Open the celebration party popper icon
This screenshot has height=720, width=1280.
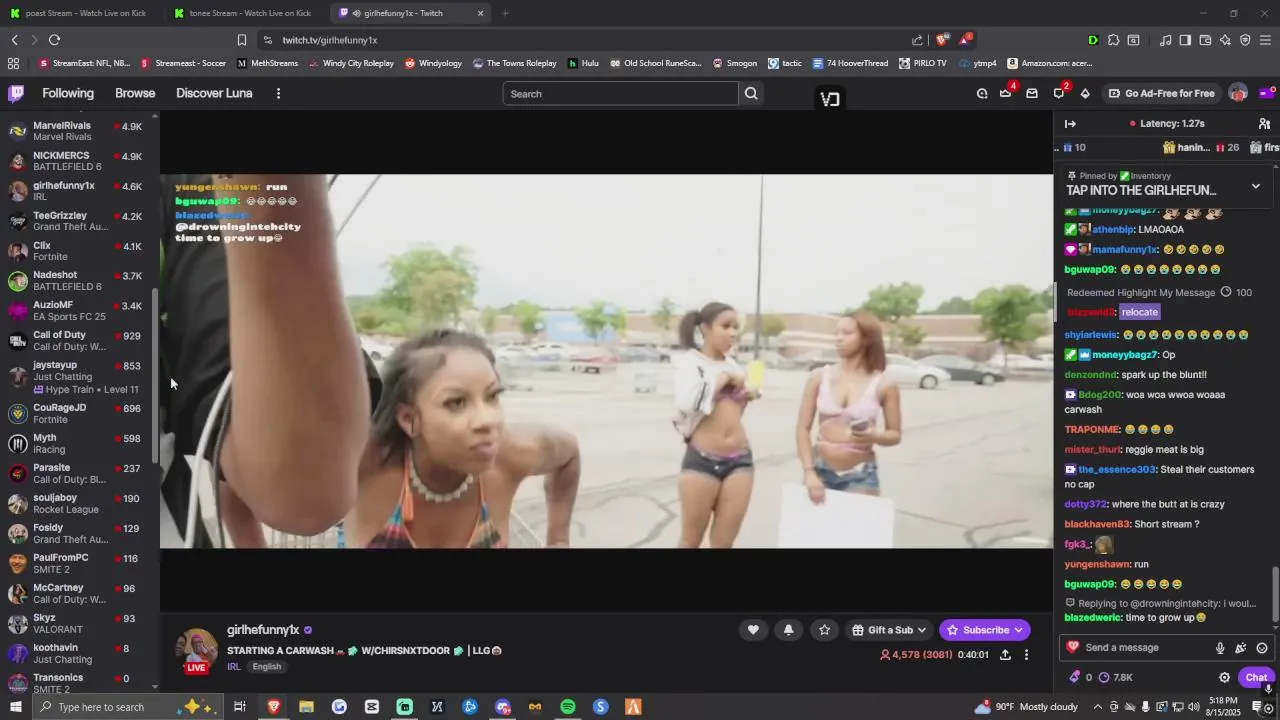pyautogui.click(x=1241, y=648)
